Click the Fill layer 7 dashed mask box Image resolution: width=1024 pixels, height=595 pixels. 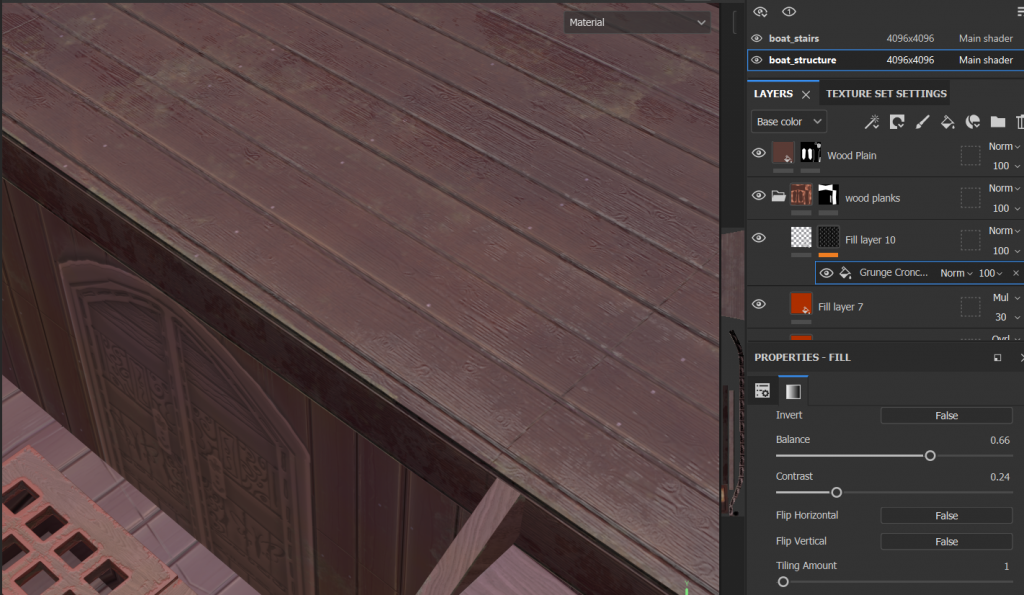click(x=970, y=306)
